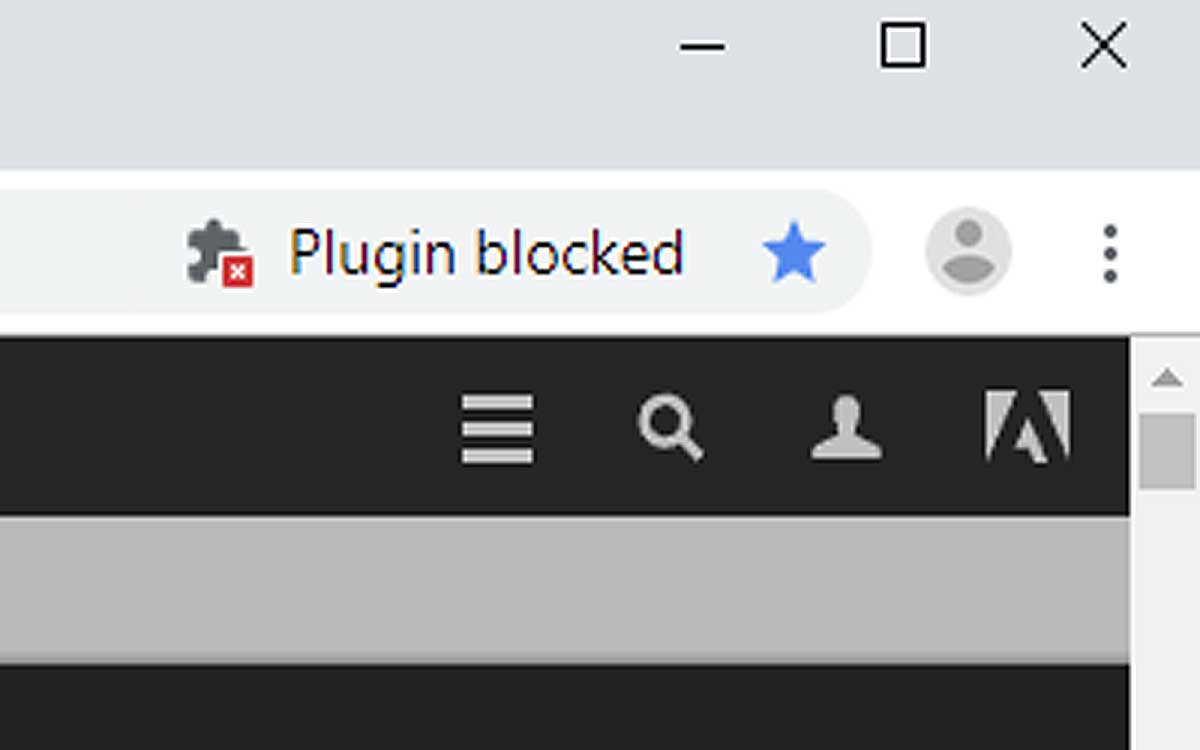Close the browser window
Screen dimensions: 1200x750
(x=1104, y=46)
